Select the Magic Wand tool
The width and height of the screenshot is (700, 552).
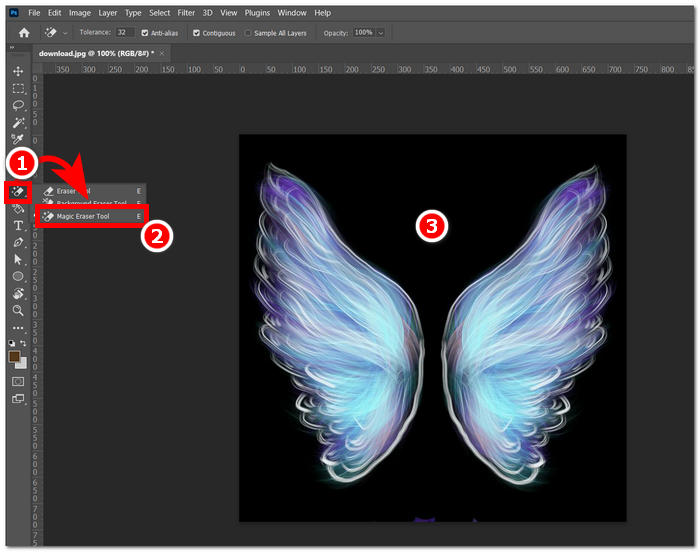click(x=18, y=122)
